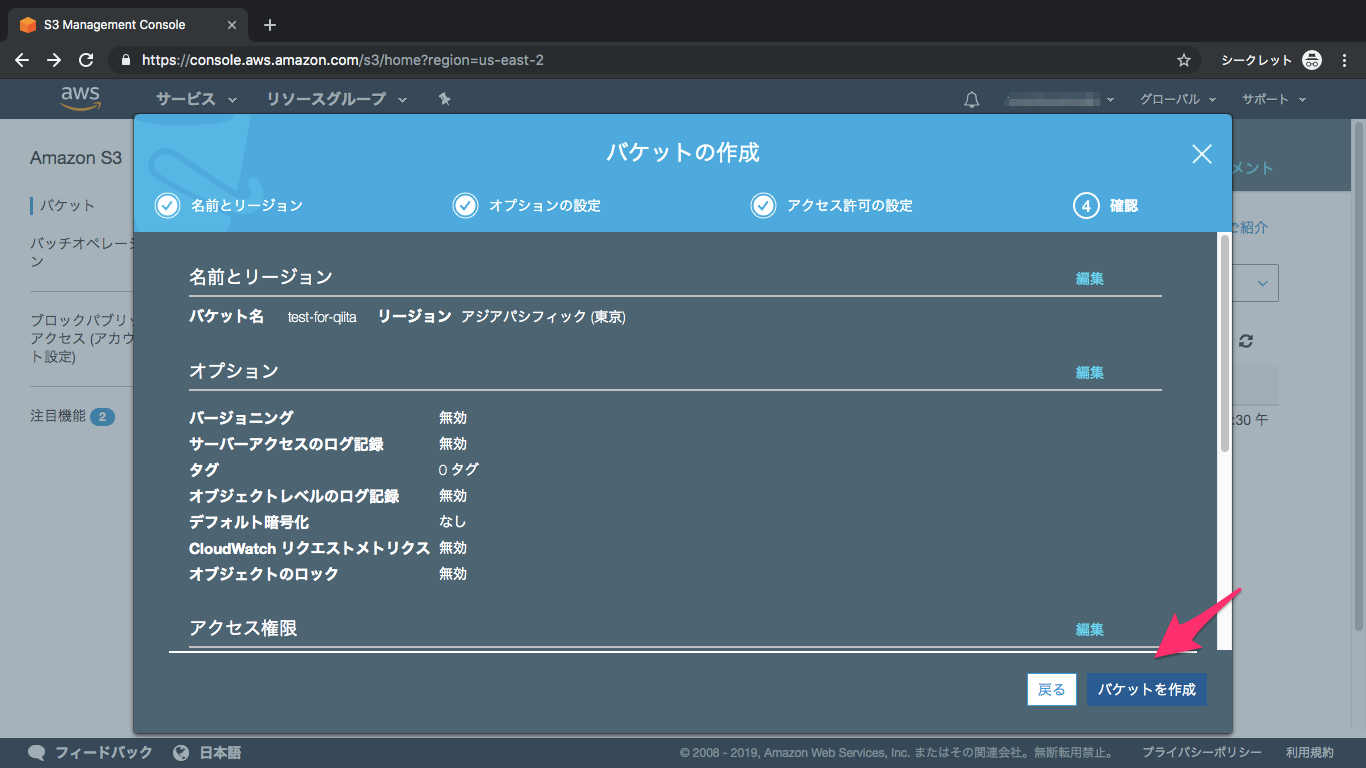Go to the アクセス許可の設定 step
Screen dimensions: 1366x768
point(832,205)
